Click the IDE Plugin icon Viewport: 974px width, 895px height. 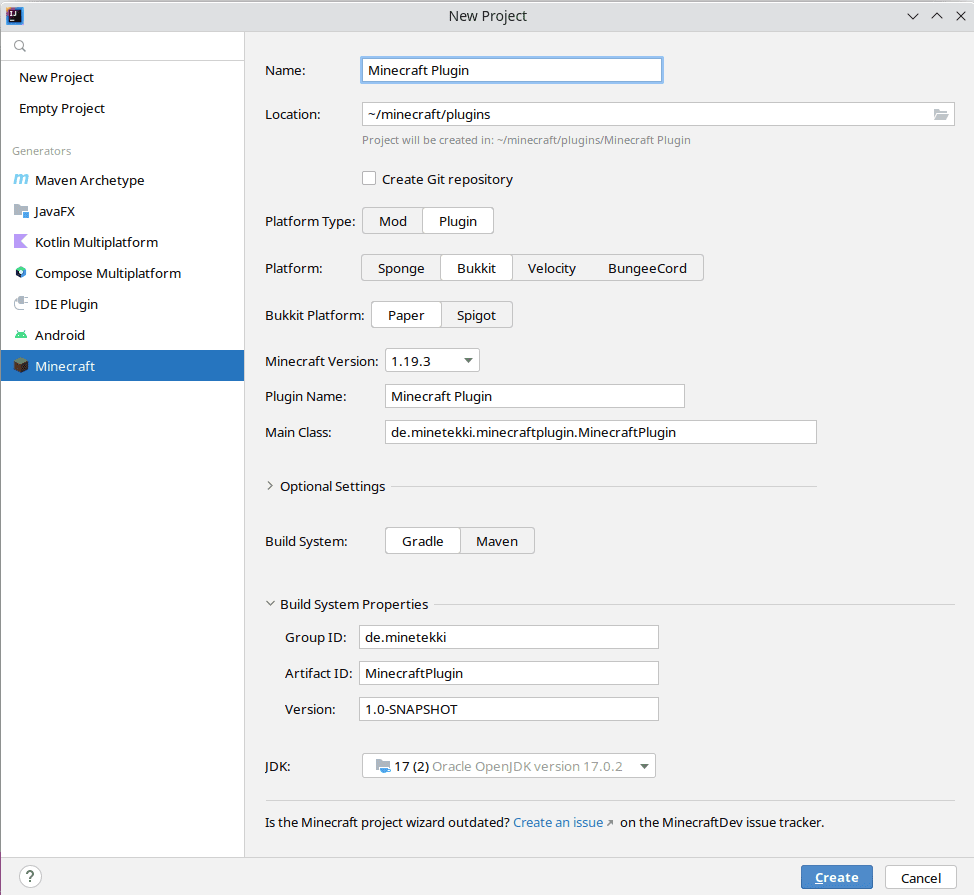pyautogui.click(x=21, y=304)
